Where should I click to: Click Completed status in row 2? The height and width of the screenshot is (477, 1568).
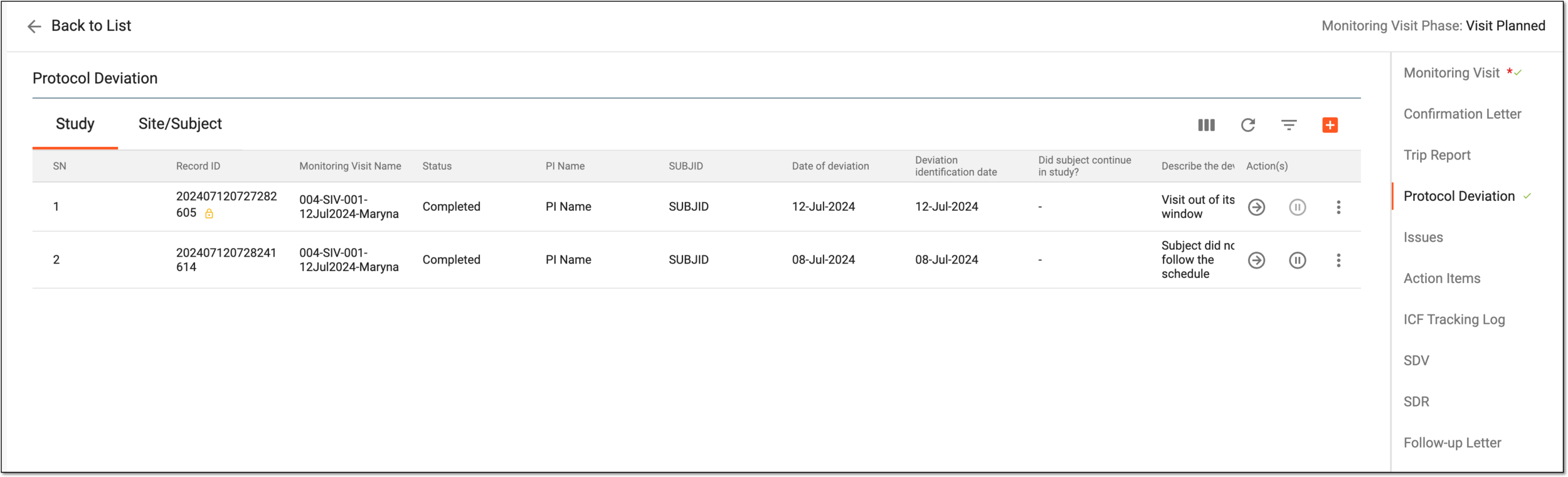click(x=452, y=260)
